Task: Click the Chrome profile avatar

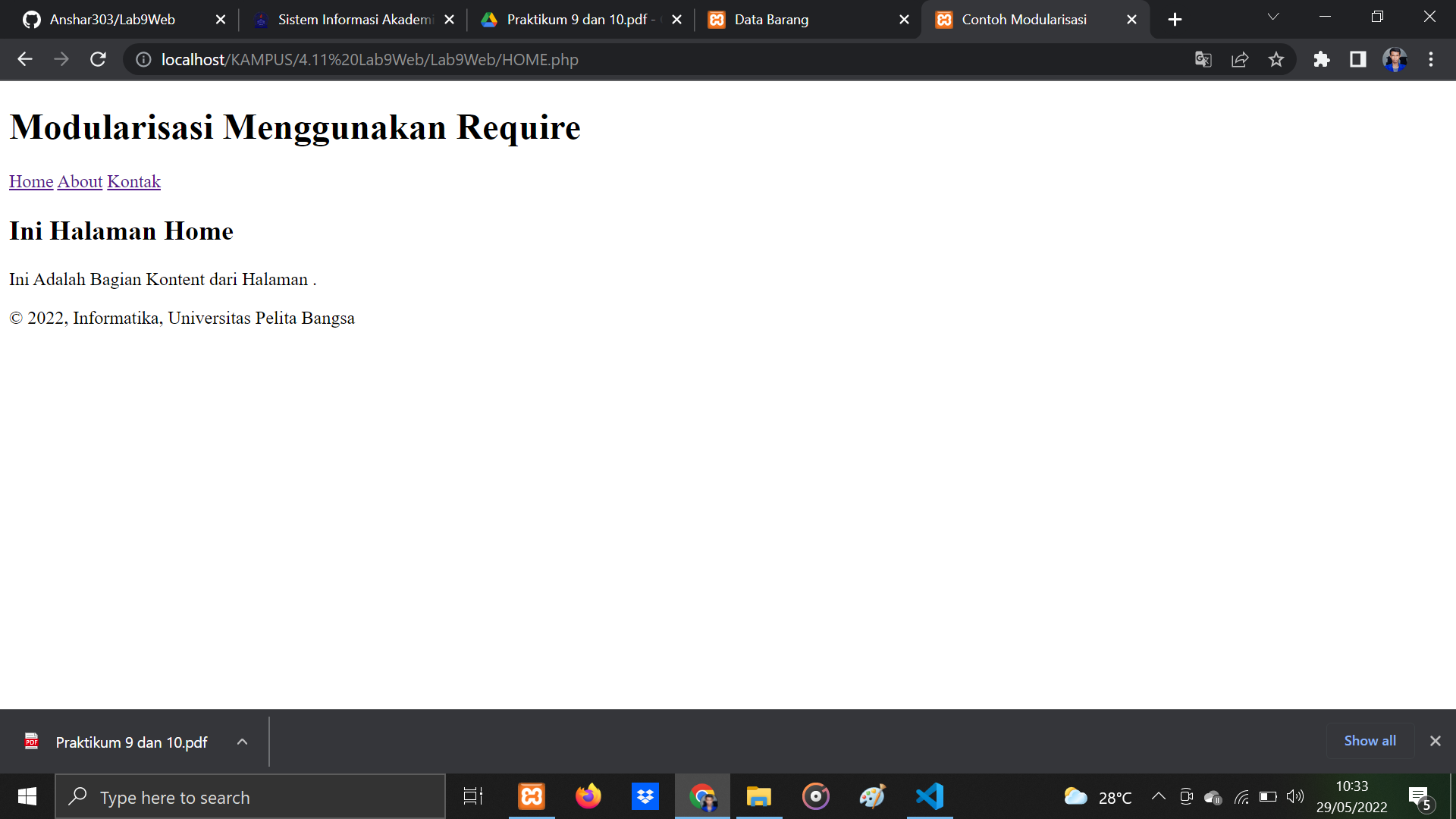Action: 1394,59
